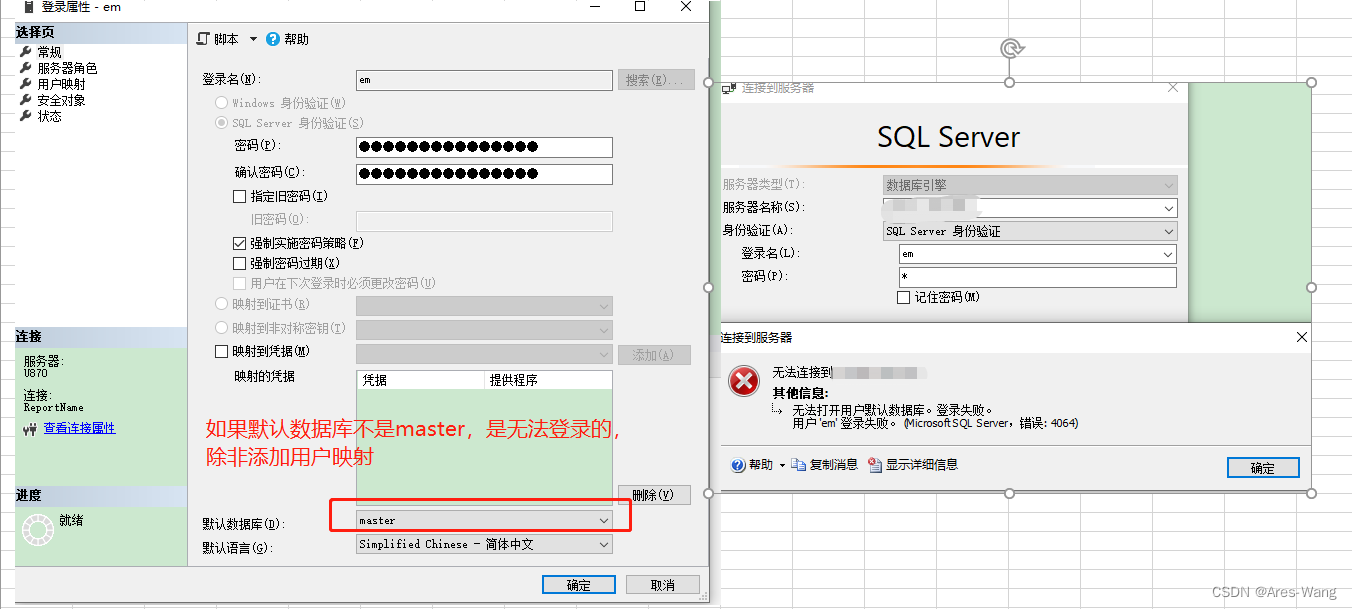Click the disabled 搜索 button
The width and height of the screenshot is (1352, 609).
656,80
